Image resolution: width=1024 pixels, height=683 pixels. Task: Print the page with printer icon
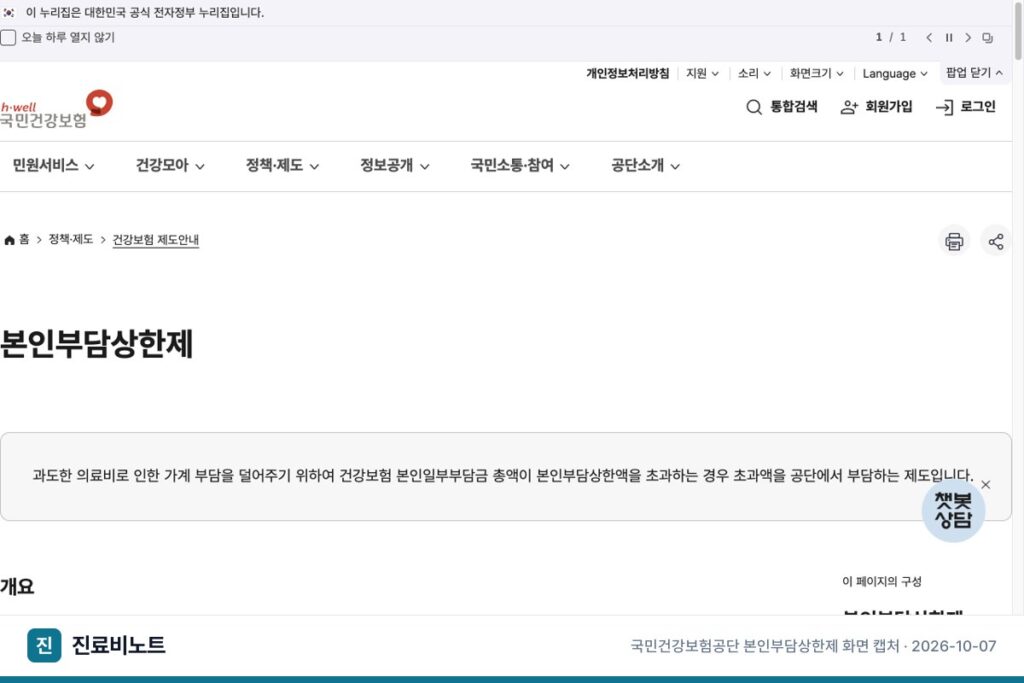click(x=954, y=242)
